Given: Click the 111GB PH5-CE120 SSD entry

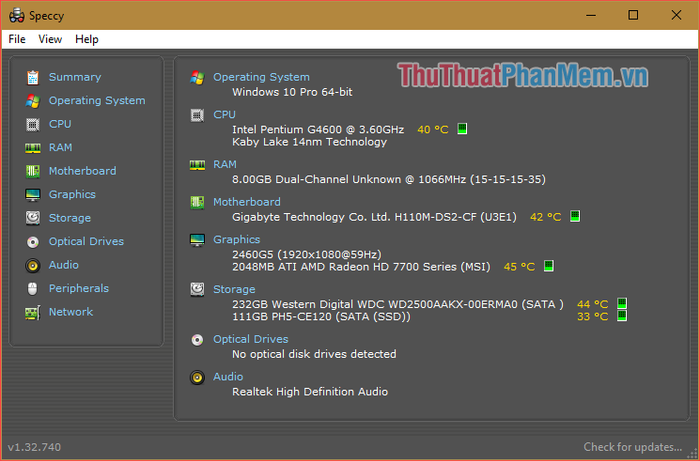Looking at the screenshot, I should (x=321, y=317).
